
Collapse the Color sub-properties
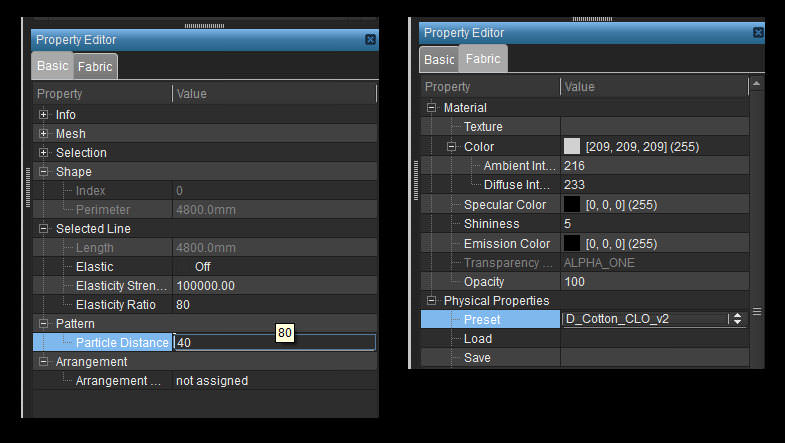[x=452, y=147]
